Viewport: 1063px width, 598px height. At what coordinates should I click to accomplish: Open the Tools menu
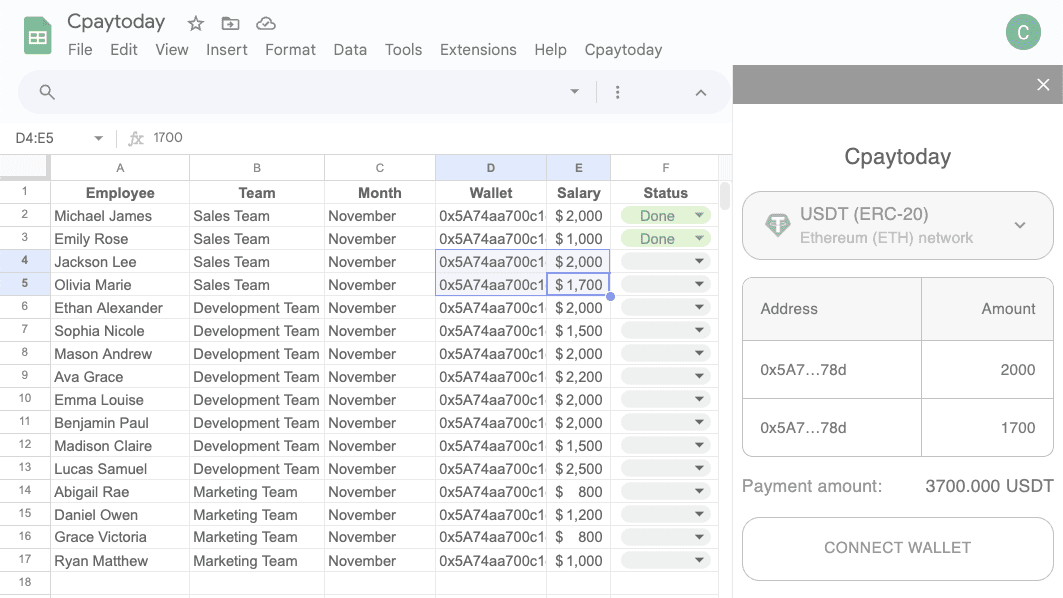pos(403,49)
